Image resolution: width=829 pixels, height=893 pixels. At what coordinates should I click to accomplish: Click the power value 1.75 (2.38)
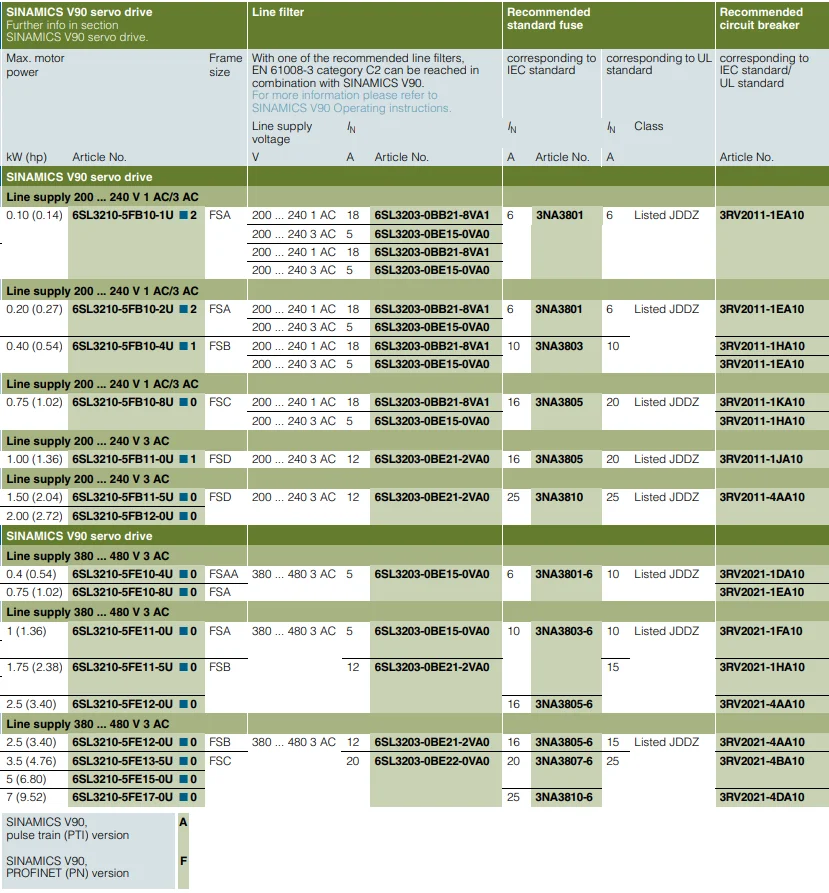(34, 667)
